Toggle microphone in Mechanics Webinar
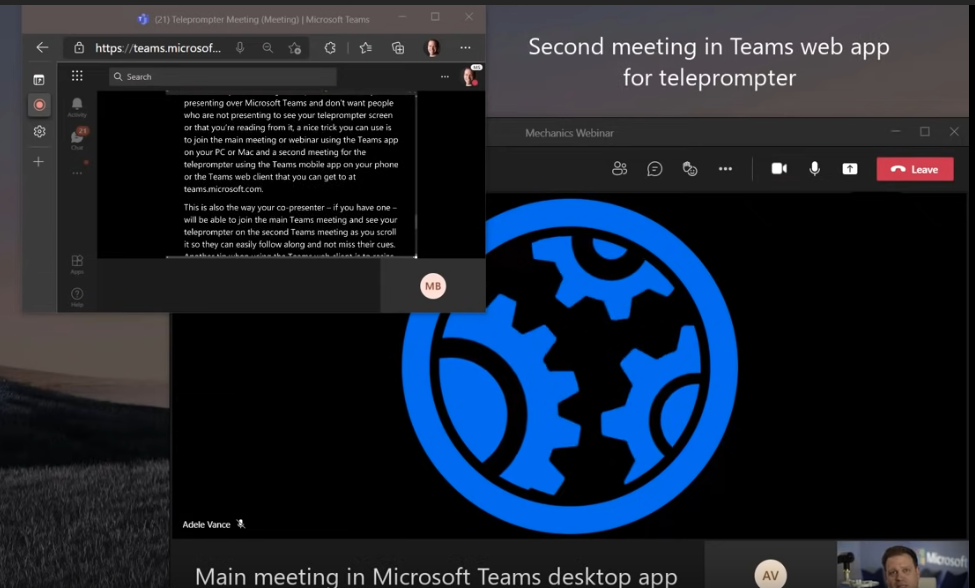The width and height of the screenshot is (975, 588). pyautogui.click(x=815, y=169)
